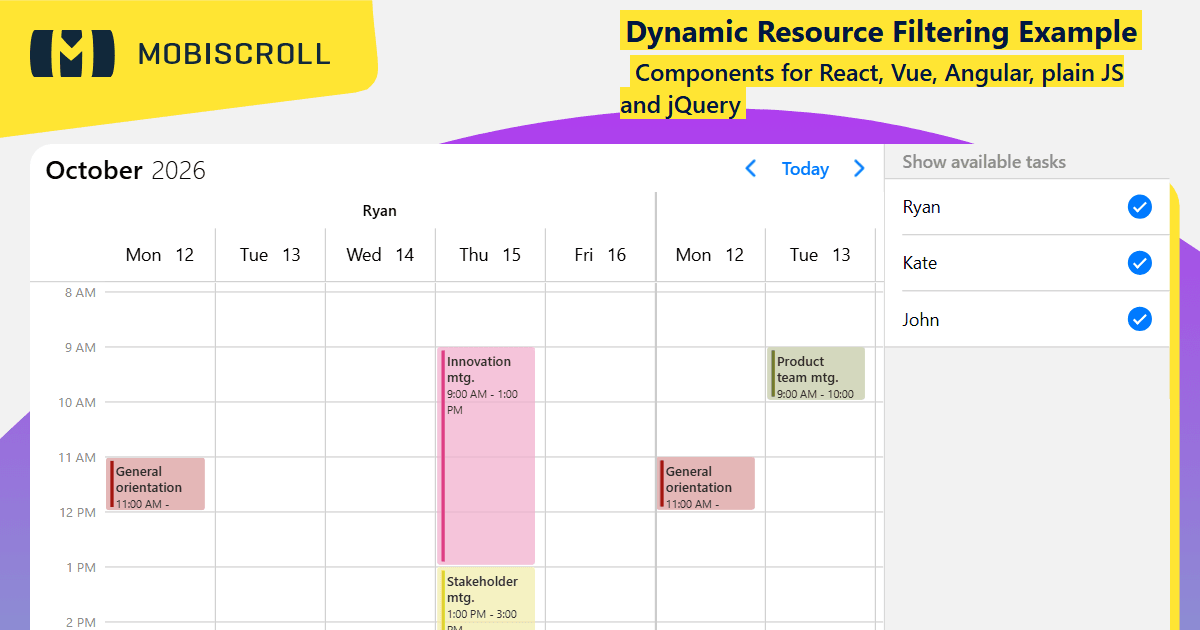Image resolution: width=1200 pixels, height=630 pixels.
Task: Select Thu 15 day header
Action: (490, 255)
